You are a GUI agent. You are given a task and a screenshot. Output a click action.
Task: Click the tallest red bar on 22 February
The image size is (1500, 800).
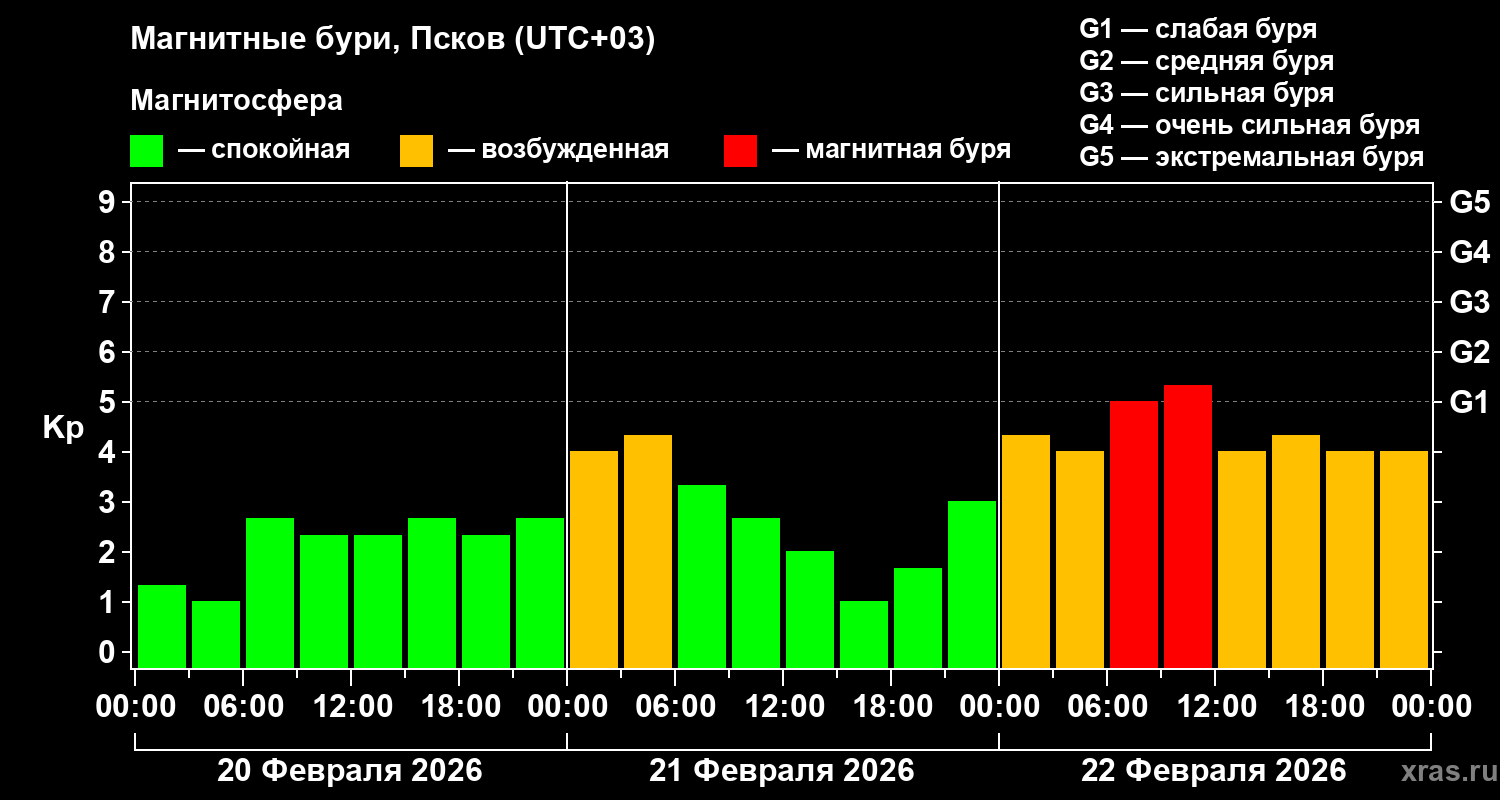tap(1188, 526)
